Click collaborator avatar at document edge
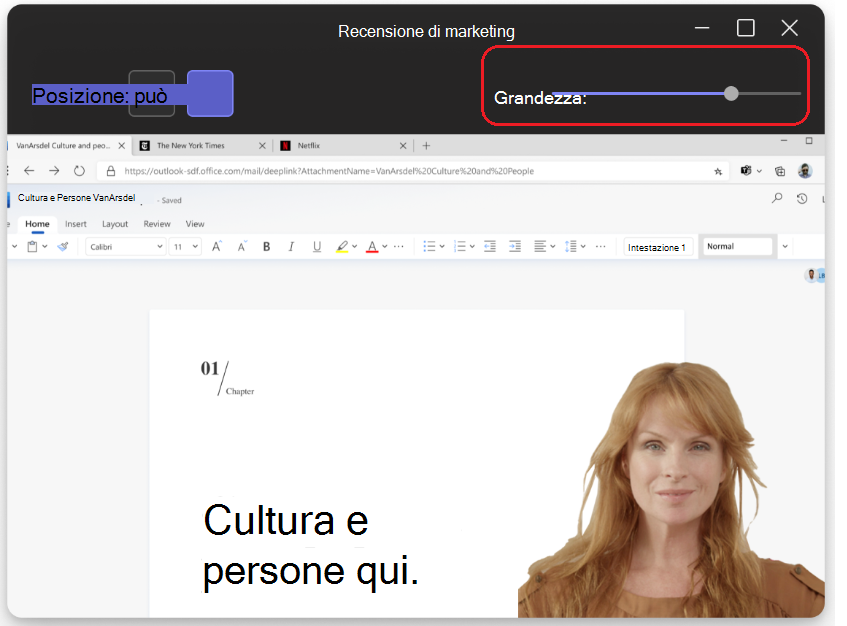Image resolution: width=847 pixels, height=626 pixels. pyautogui.click(x=811, y=275)
